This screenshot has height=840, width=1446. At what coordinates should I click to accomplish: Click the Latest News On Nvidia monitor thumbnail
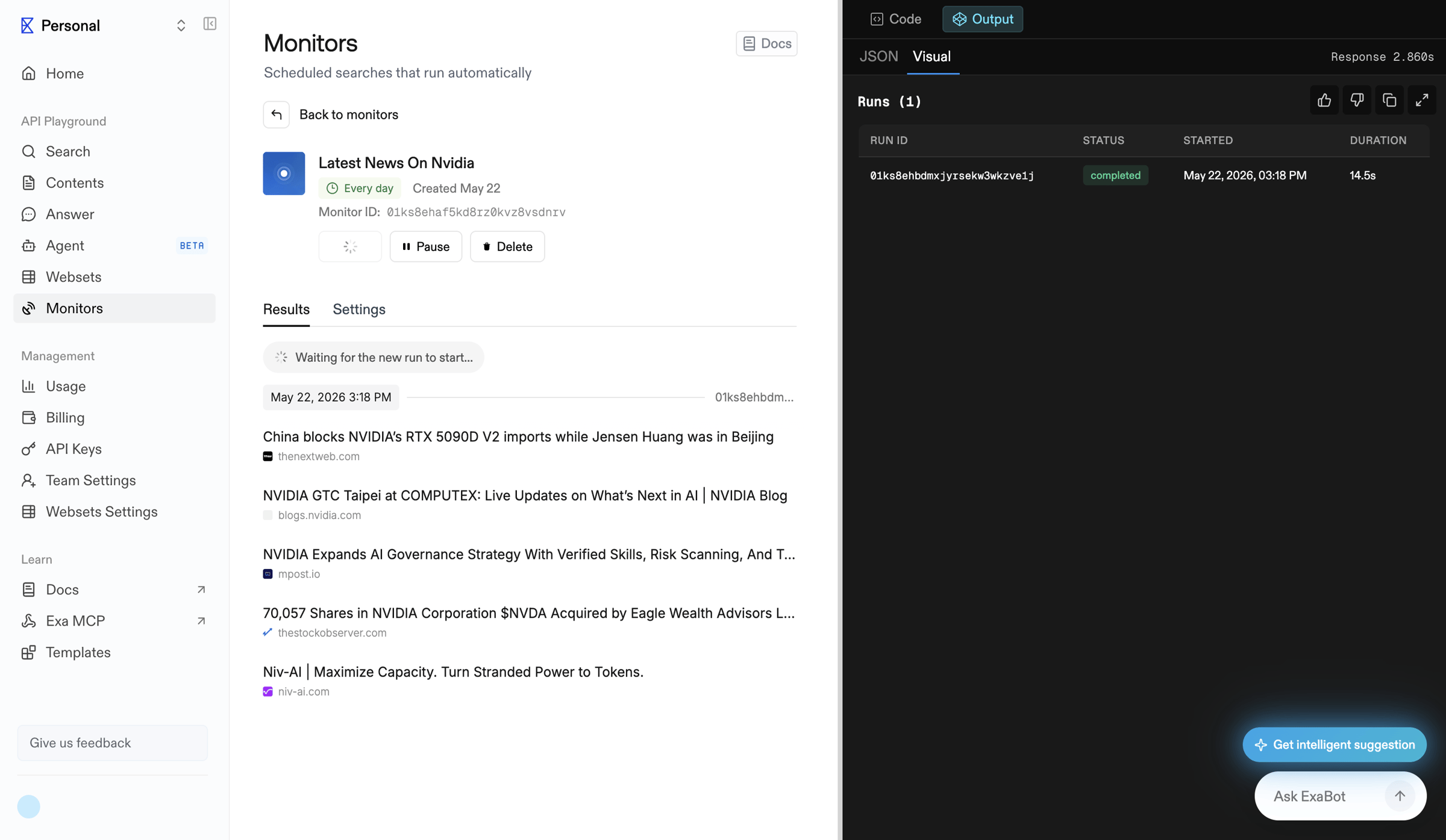click(x=284, y=173)
